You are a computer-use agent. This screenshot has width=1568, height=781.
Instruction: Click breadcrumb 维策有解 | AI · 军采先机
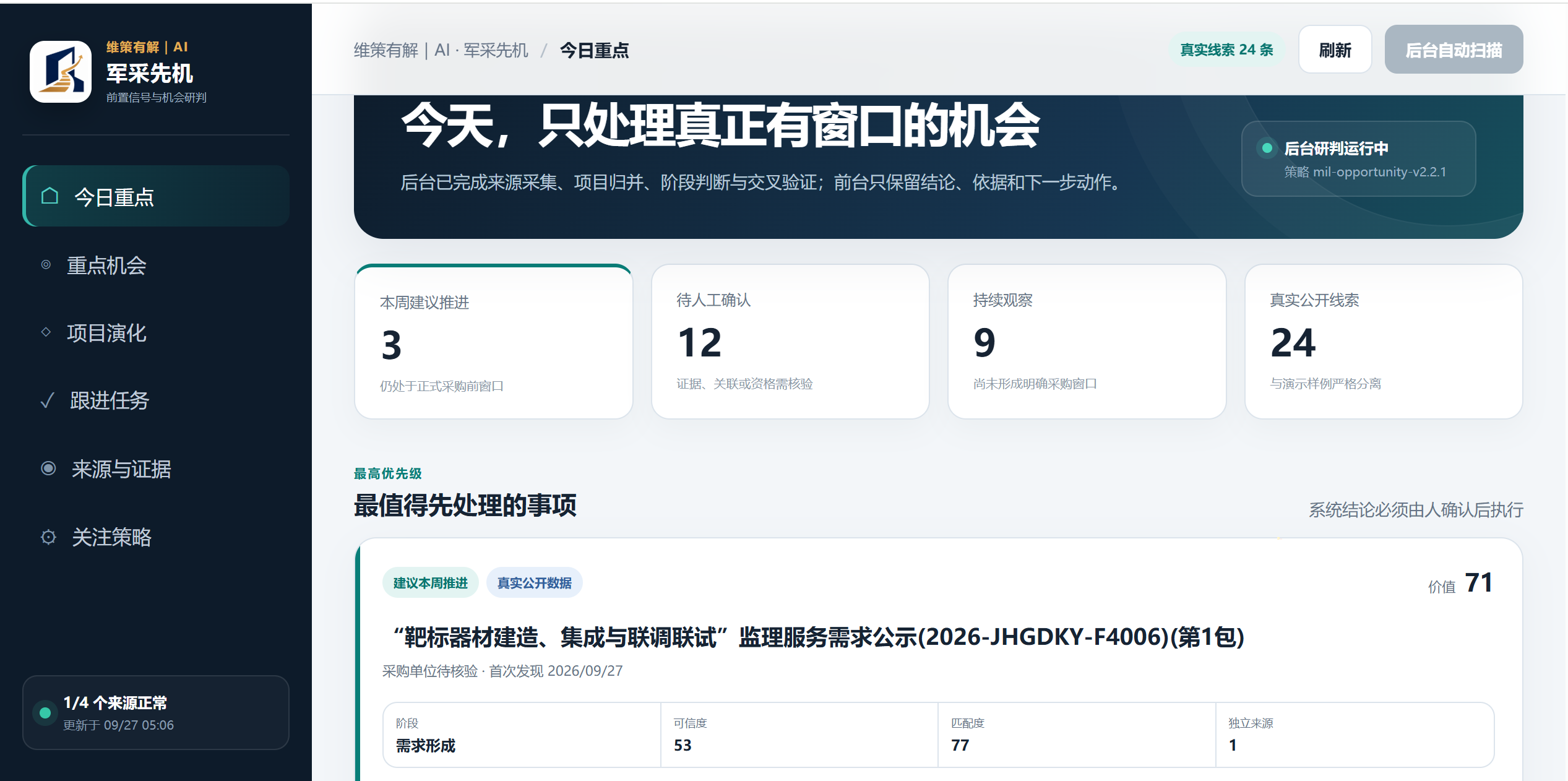pos(441,50)
